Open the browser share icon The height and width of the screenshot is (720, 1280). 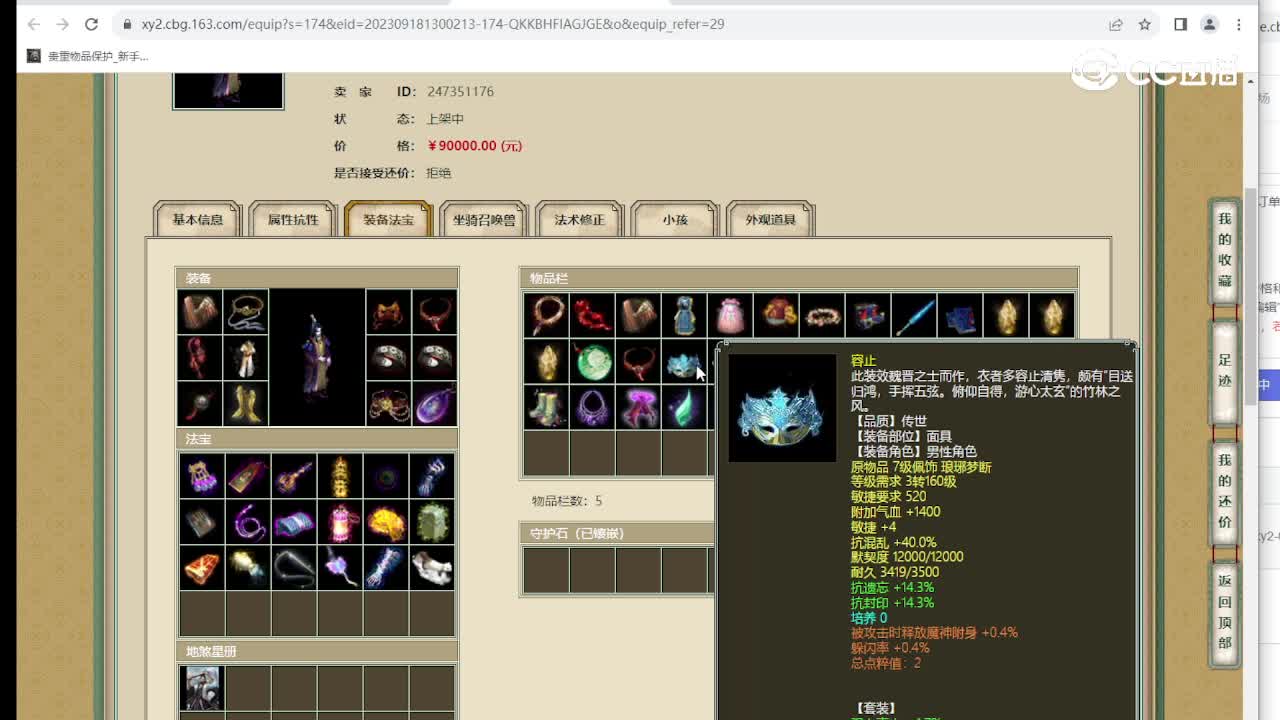coord(1115,24)
